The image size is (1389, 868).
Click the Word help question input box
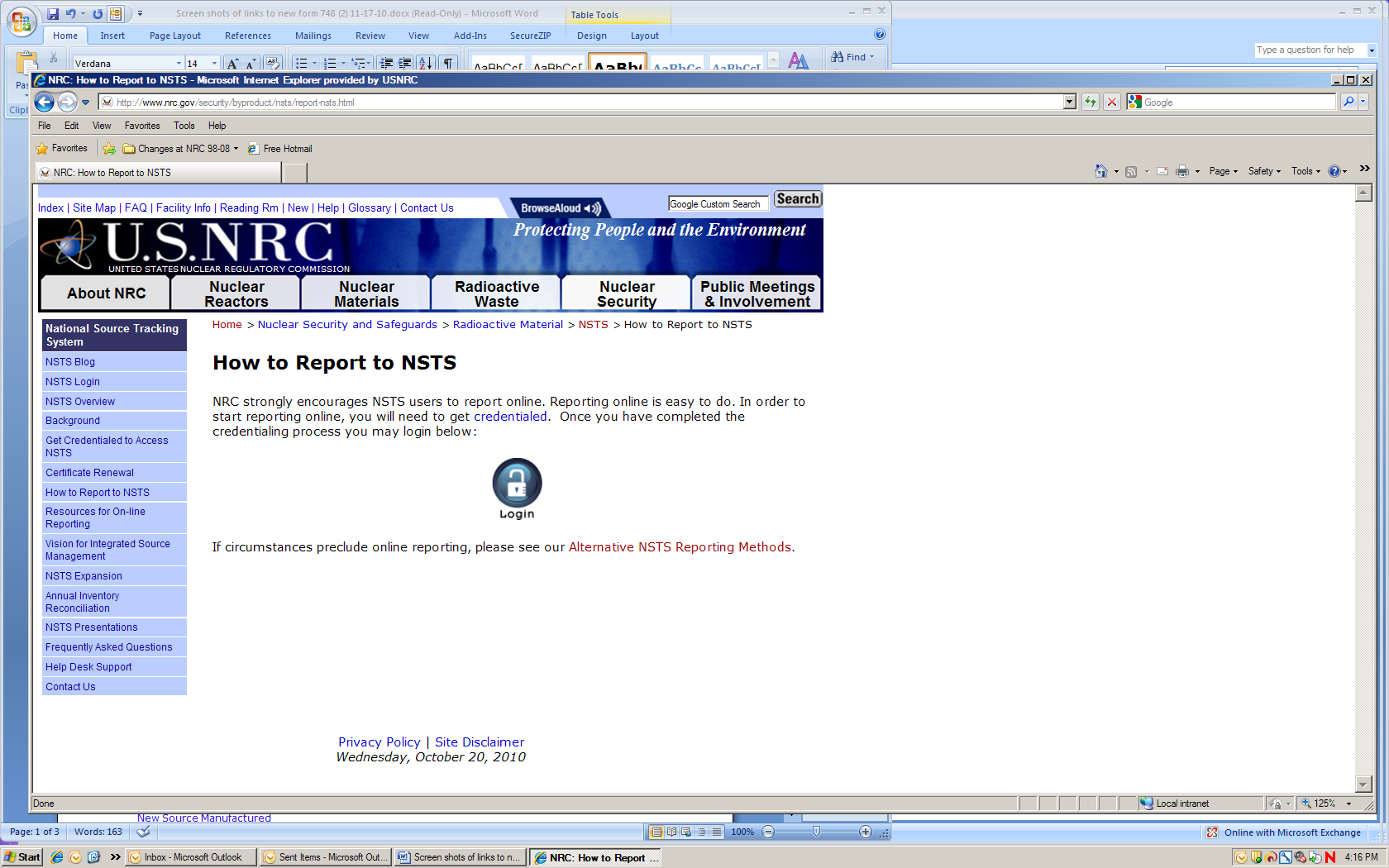(x=1310, y=50)
